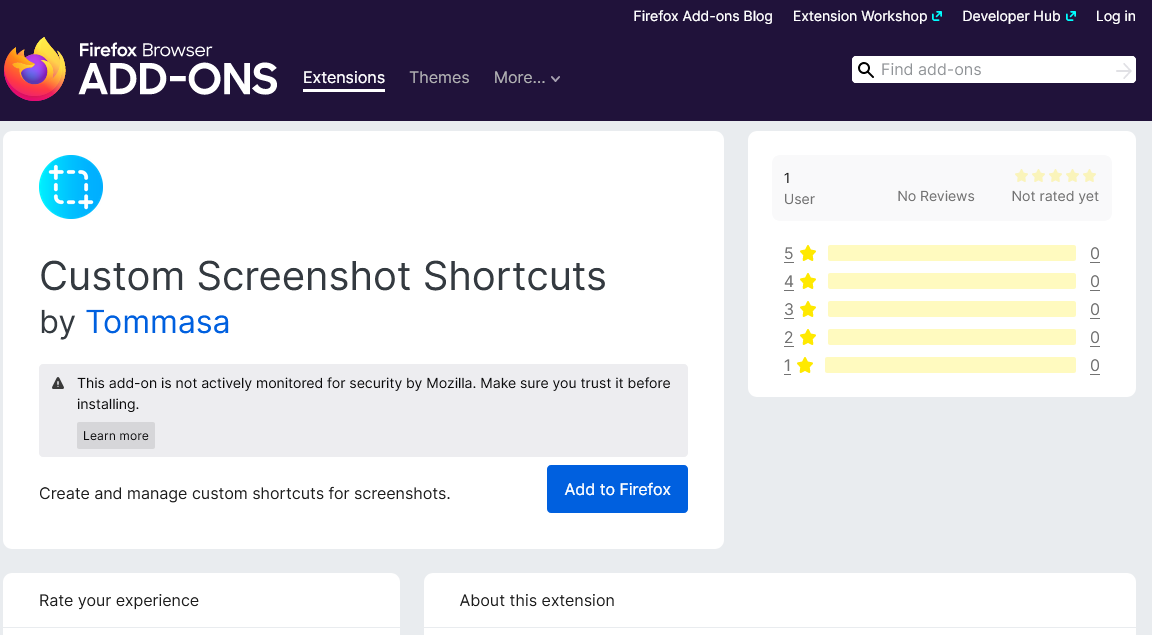
Task: Click the Custom Screenshot Shortcuts extension icon
Action: pyautogui.click(x=71, y=187)
